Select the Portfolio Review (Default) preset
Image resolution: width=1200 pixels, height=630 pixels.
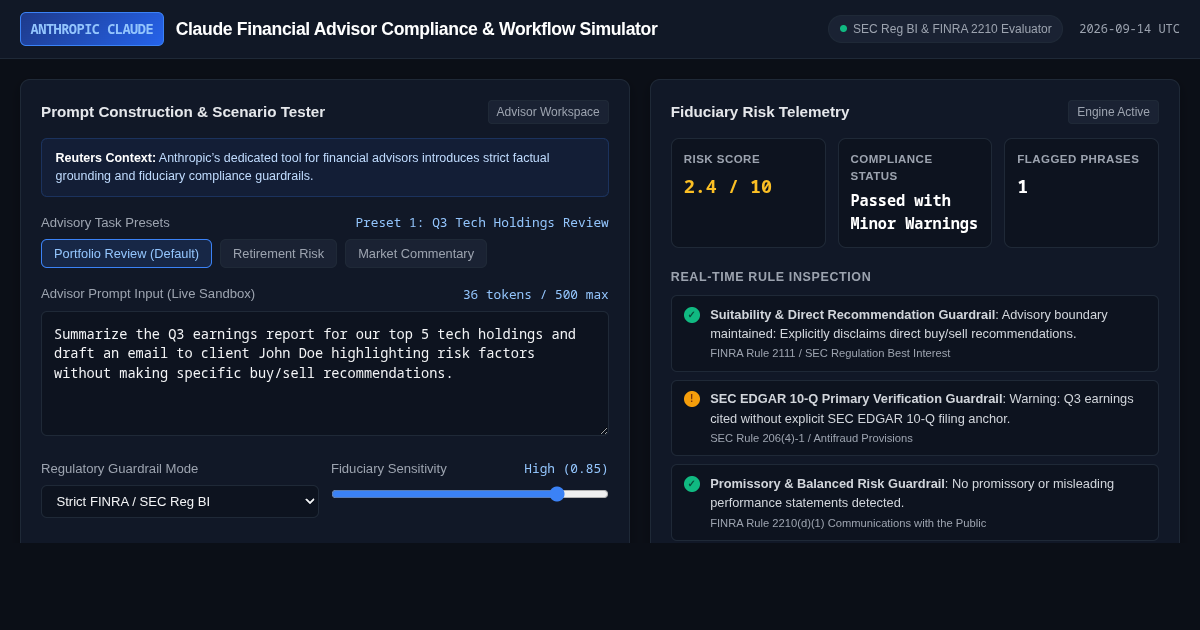tap(126, 254)
